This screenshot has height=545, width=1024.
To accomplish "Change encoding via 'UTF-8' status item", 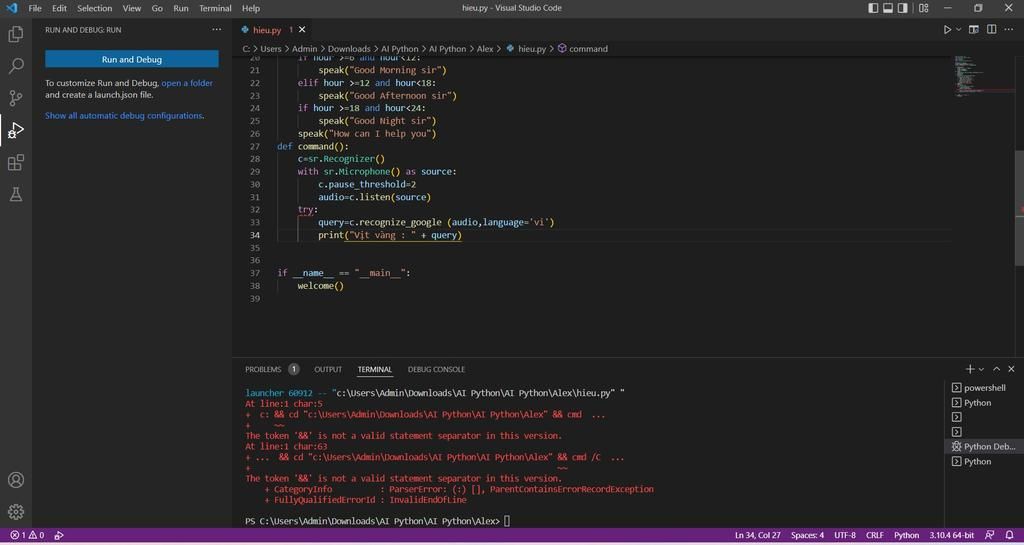I will pos(845,535).
